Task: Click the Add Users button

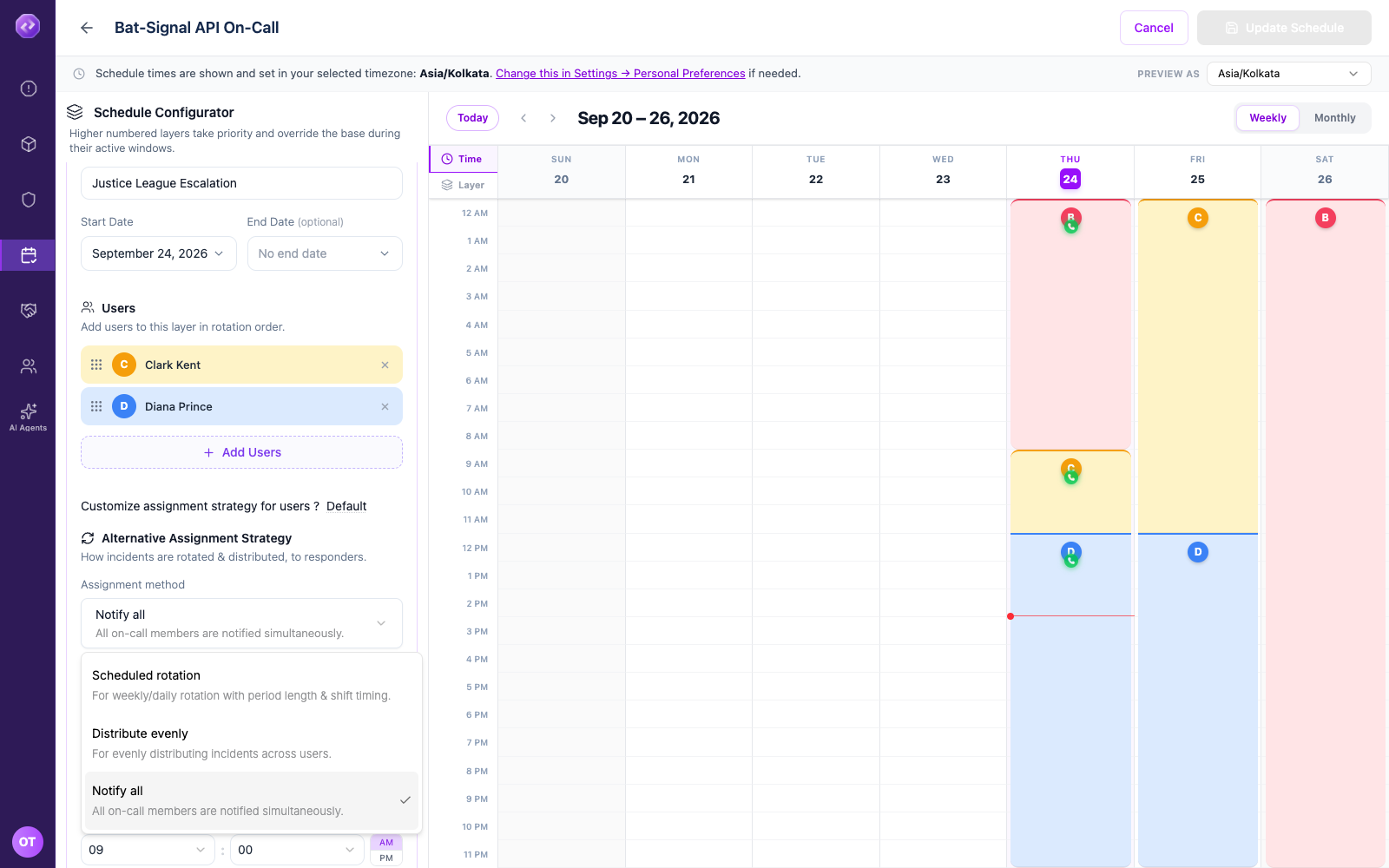Action: tap(241, 452)
